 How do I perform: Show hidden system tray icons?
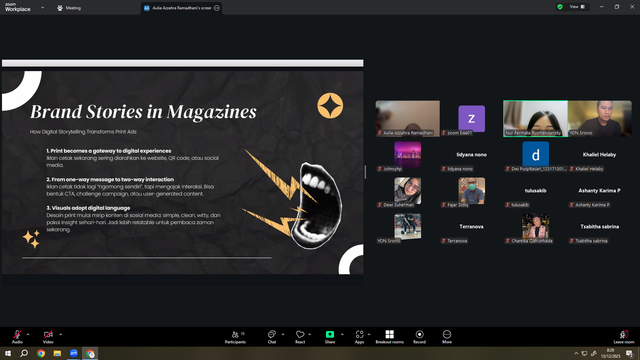click(x=576, y=353)
